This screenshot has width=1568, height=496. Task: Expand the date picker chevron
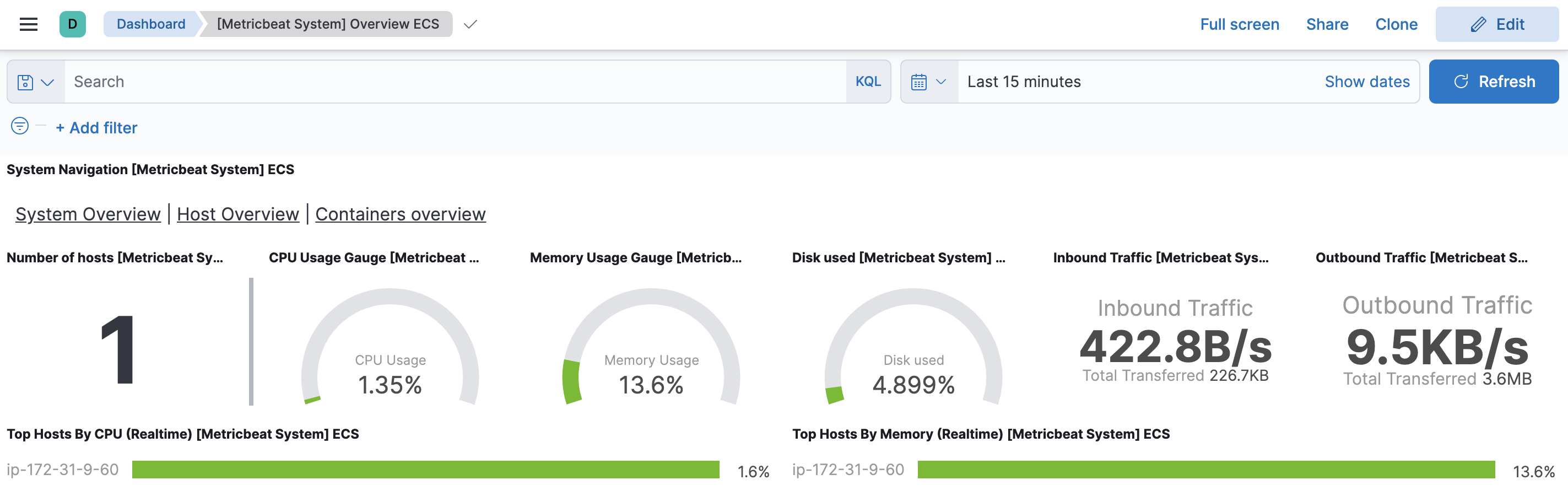[x=940, y=82]
